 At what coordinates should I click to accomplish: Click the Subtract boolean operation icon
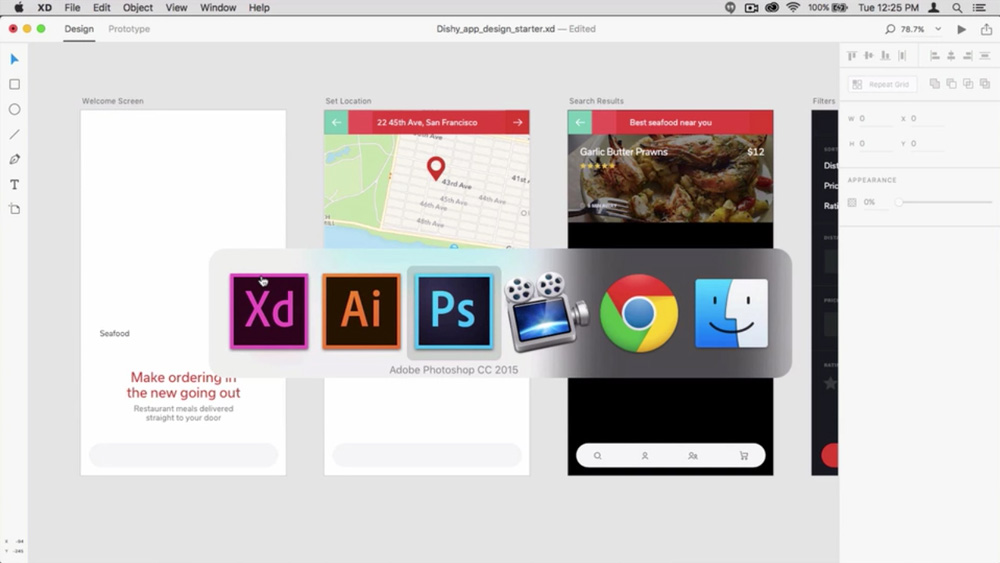[951, 84]
